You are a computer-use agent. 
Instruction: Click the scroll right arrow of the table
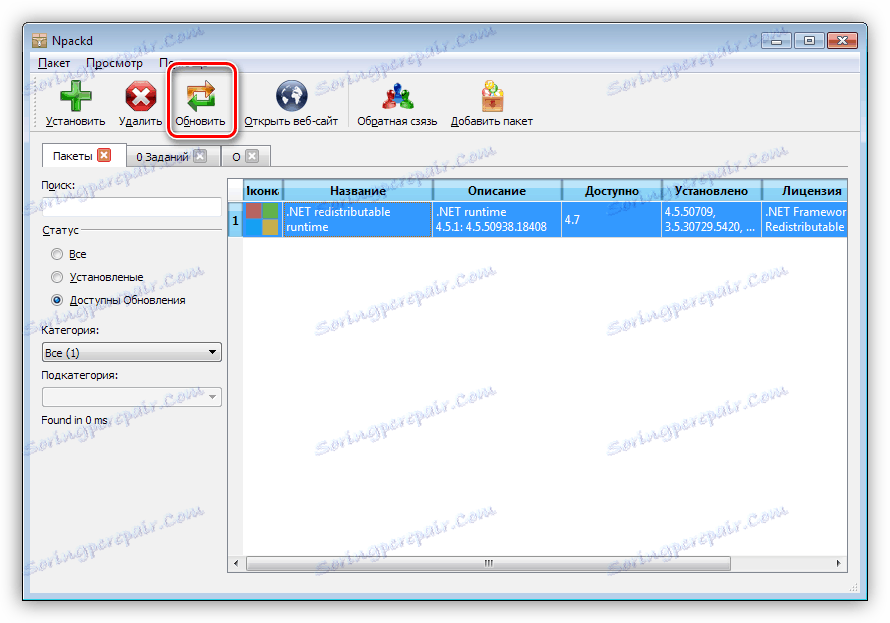pyautogui.click(x=838, y=563)
